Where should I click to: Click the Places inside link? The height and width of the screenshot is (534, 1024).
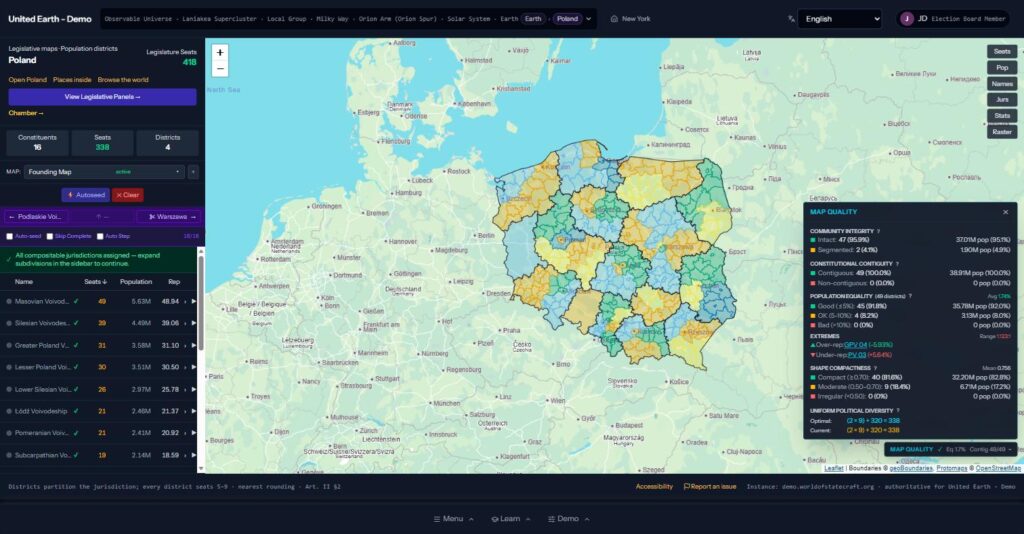[72, 80]
